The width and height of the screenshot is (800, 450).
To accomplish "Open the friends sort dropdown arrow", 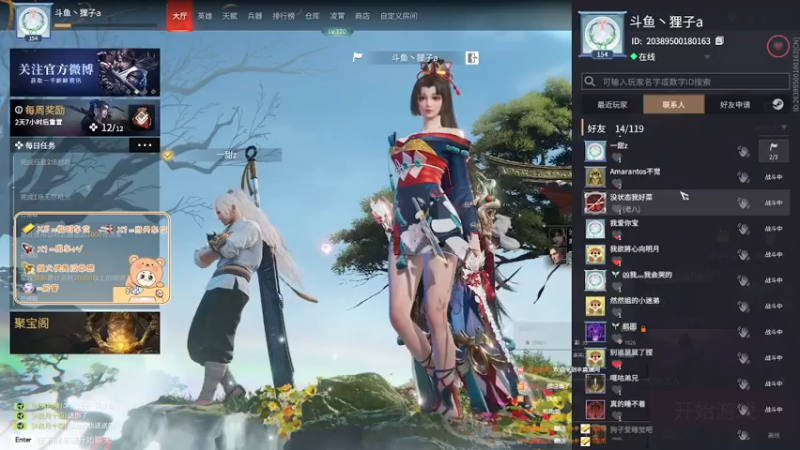I will 784,127.
